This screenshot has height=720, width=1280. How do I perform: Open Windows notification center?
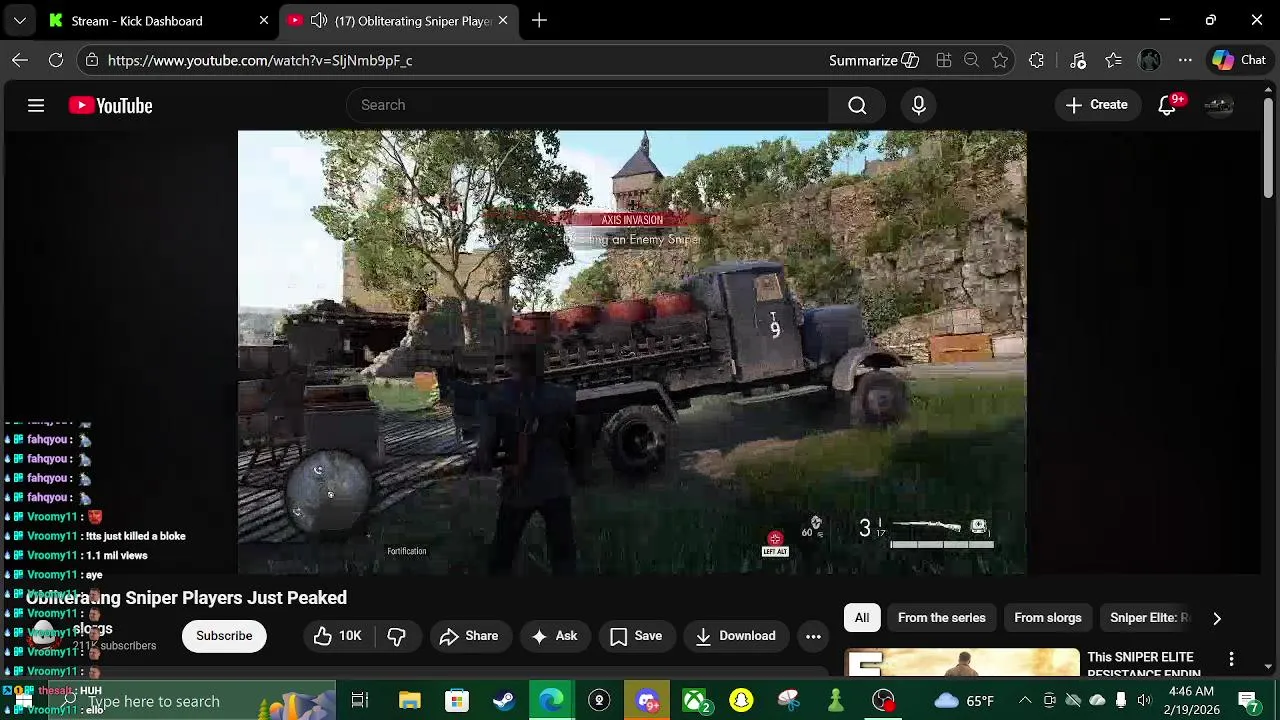tap(1248, 701)
